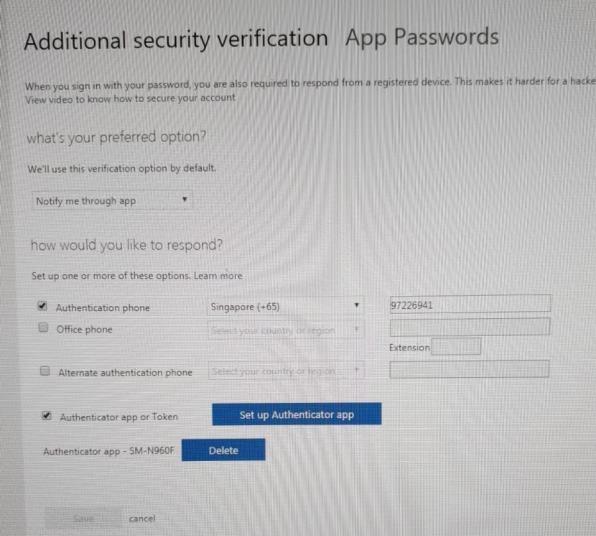Focus the Office phone number field

470,328
